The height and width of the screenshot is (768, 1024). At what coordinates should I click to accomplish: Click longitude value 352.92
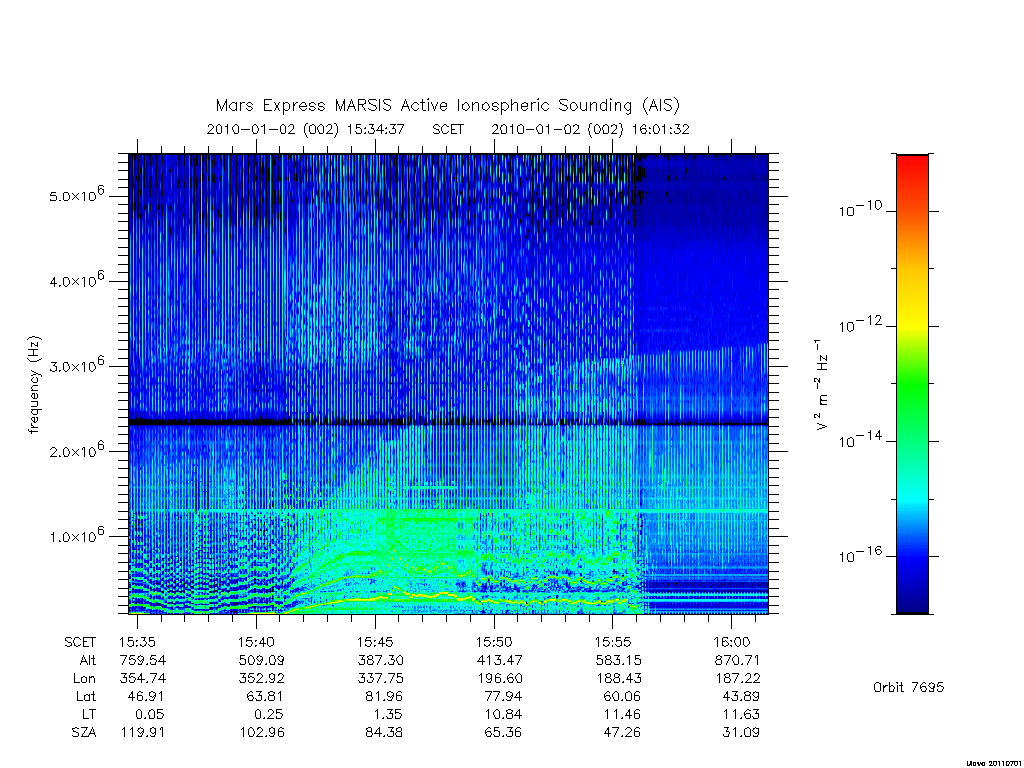pyautogui.click(x=261, y=679)
